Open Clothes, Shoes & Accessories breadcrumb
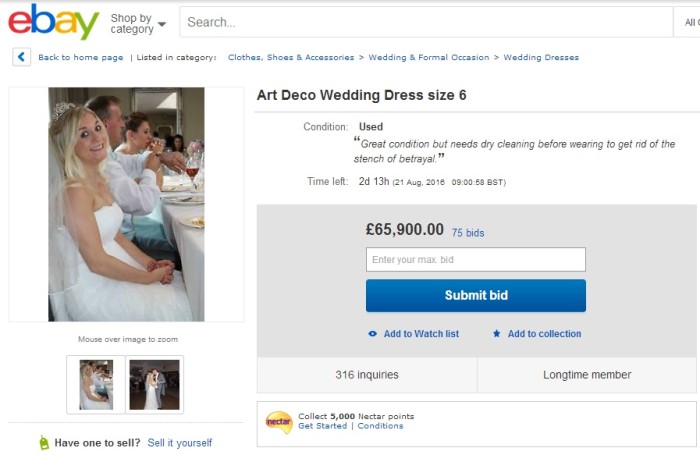This screenshot has height=455, width=700. [291, 58]
